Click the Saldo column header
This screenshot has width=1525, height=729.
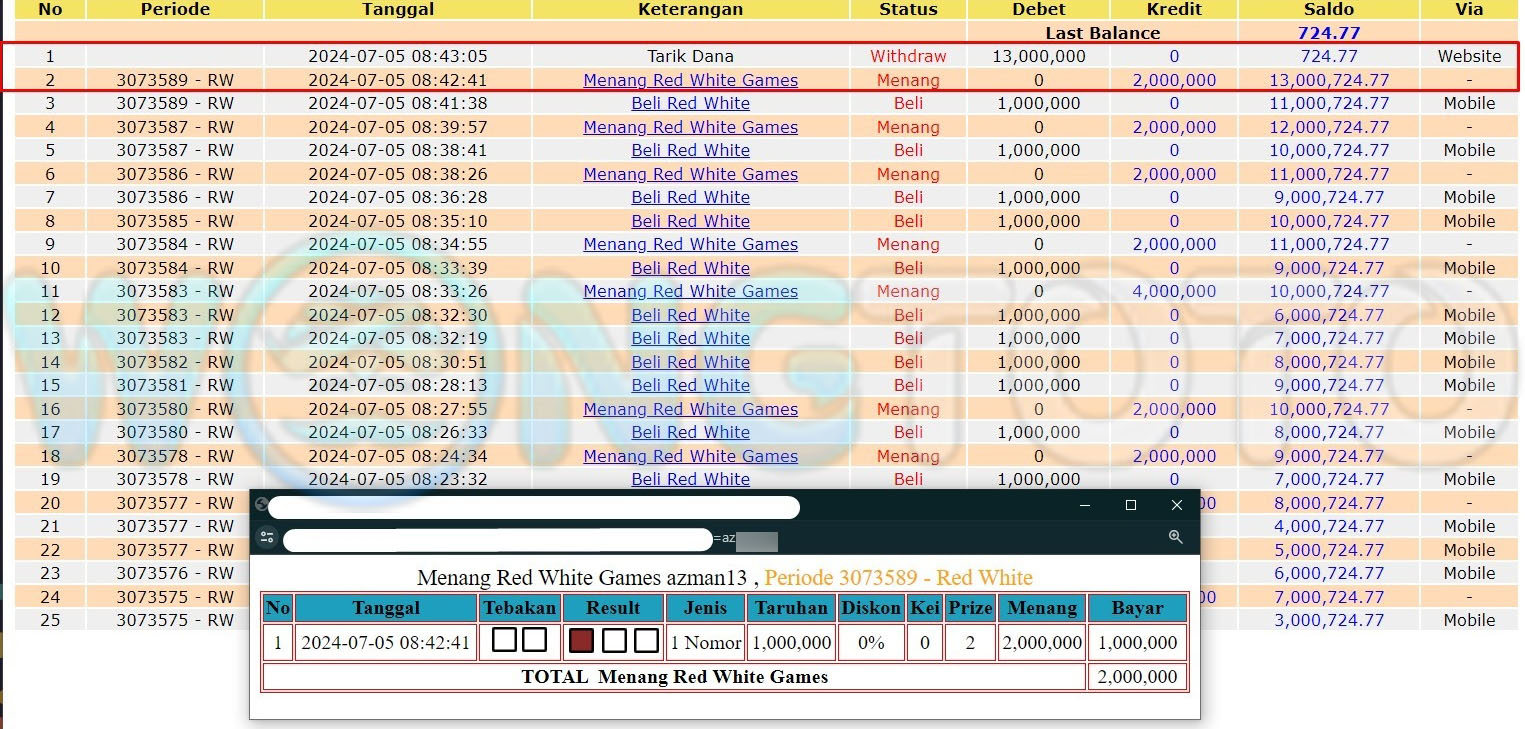(1328, 9)
